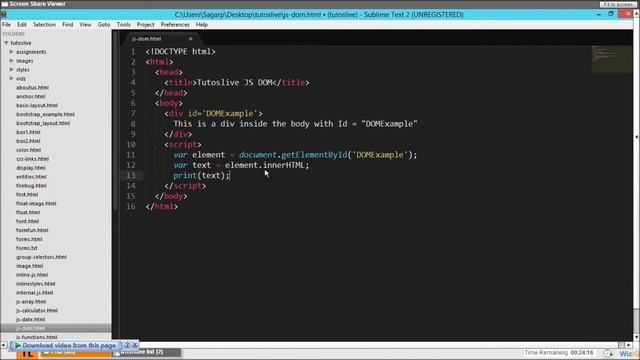
Task: Open font.html in sidebar
Action: (27, 221)
